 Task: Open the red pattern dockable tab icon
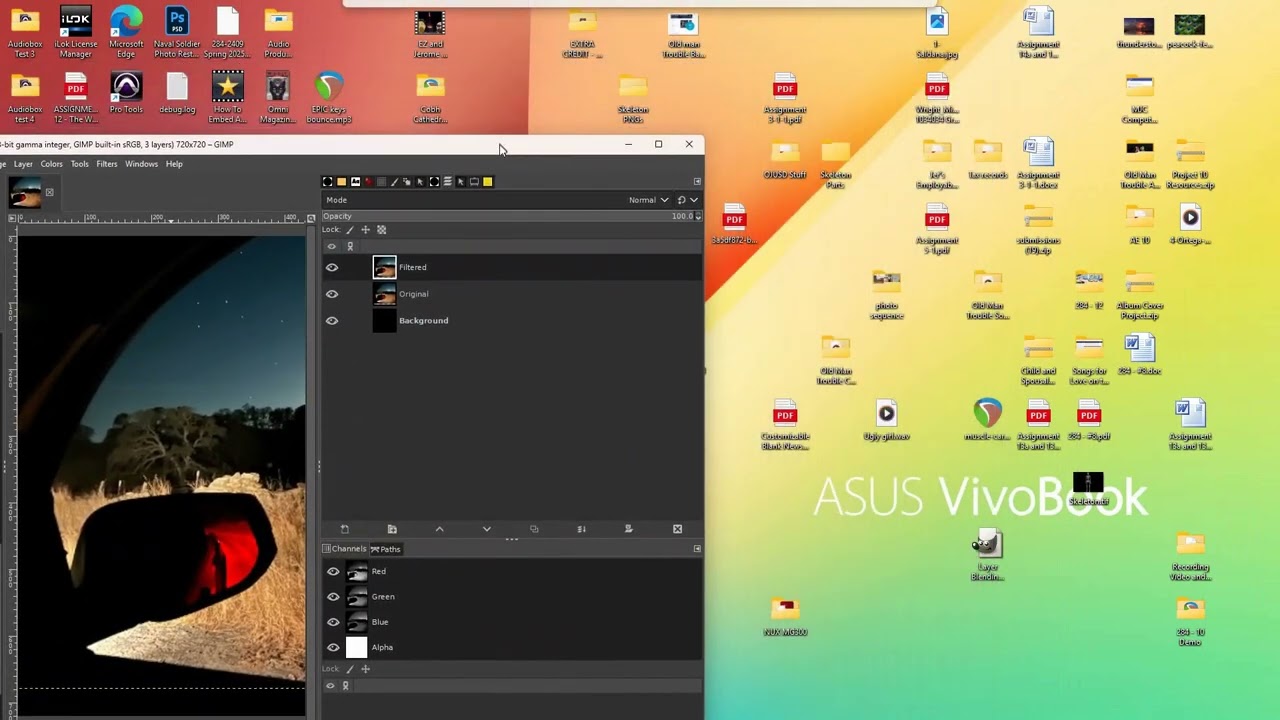(368, 182)
